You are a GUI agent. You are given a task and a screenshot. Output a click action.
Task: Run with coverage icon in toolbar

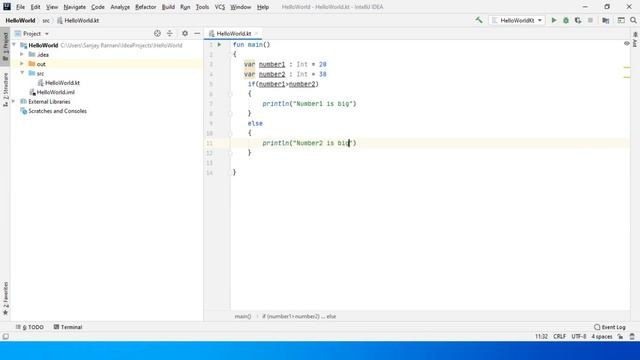pyautogui.click(x=578, y=20)
